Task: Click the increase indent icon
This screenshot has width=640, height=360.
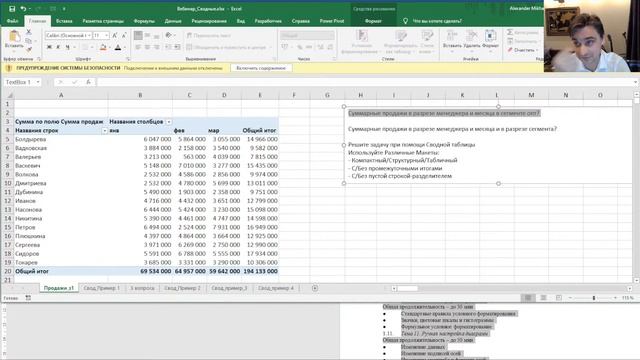Action: click(177, 47)
